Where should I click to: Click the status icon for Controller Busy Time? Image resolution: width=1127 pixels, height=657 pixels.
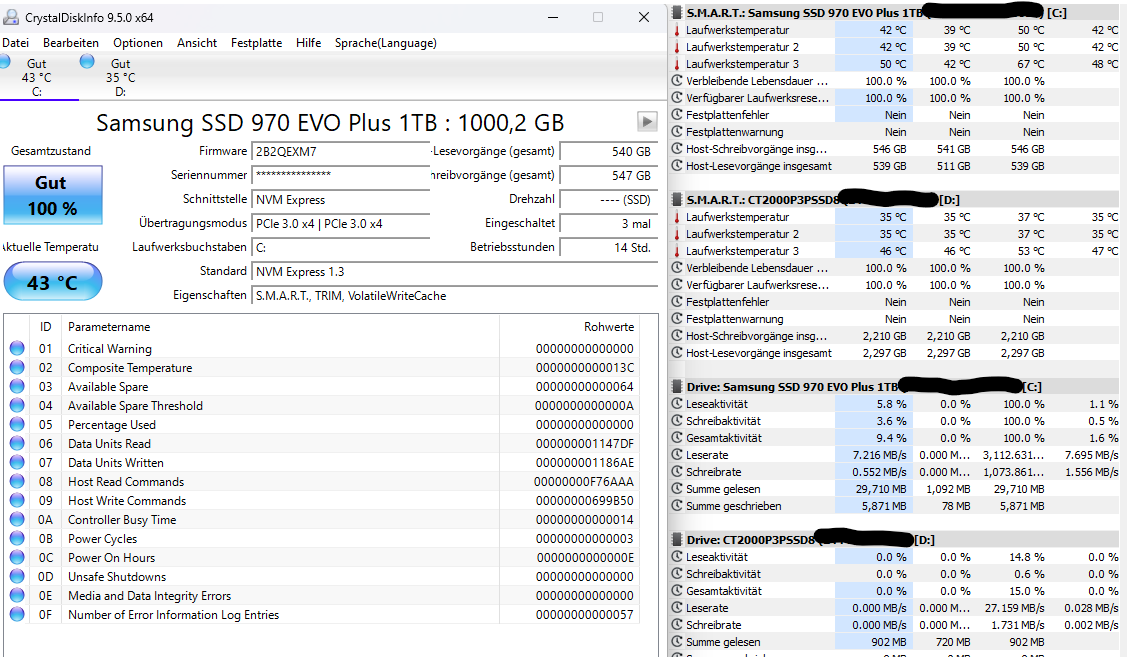pos(17,520)
